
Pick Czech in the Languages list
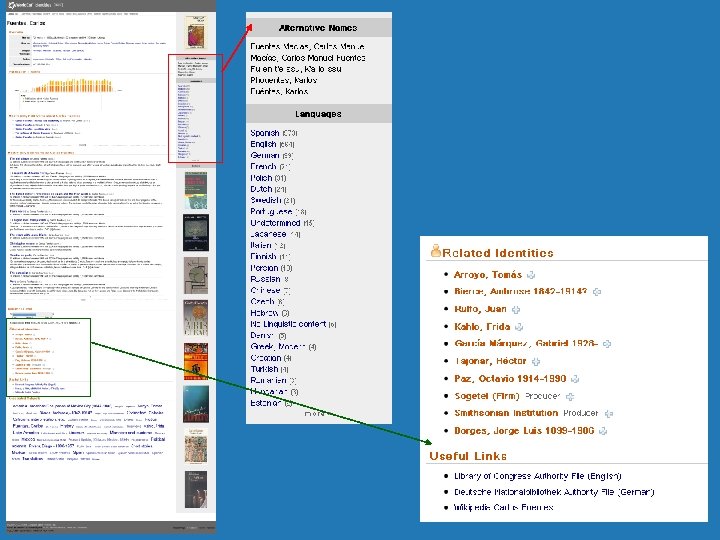click(x=262, y=302)
